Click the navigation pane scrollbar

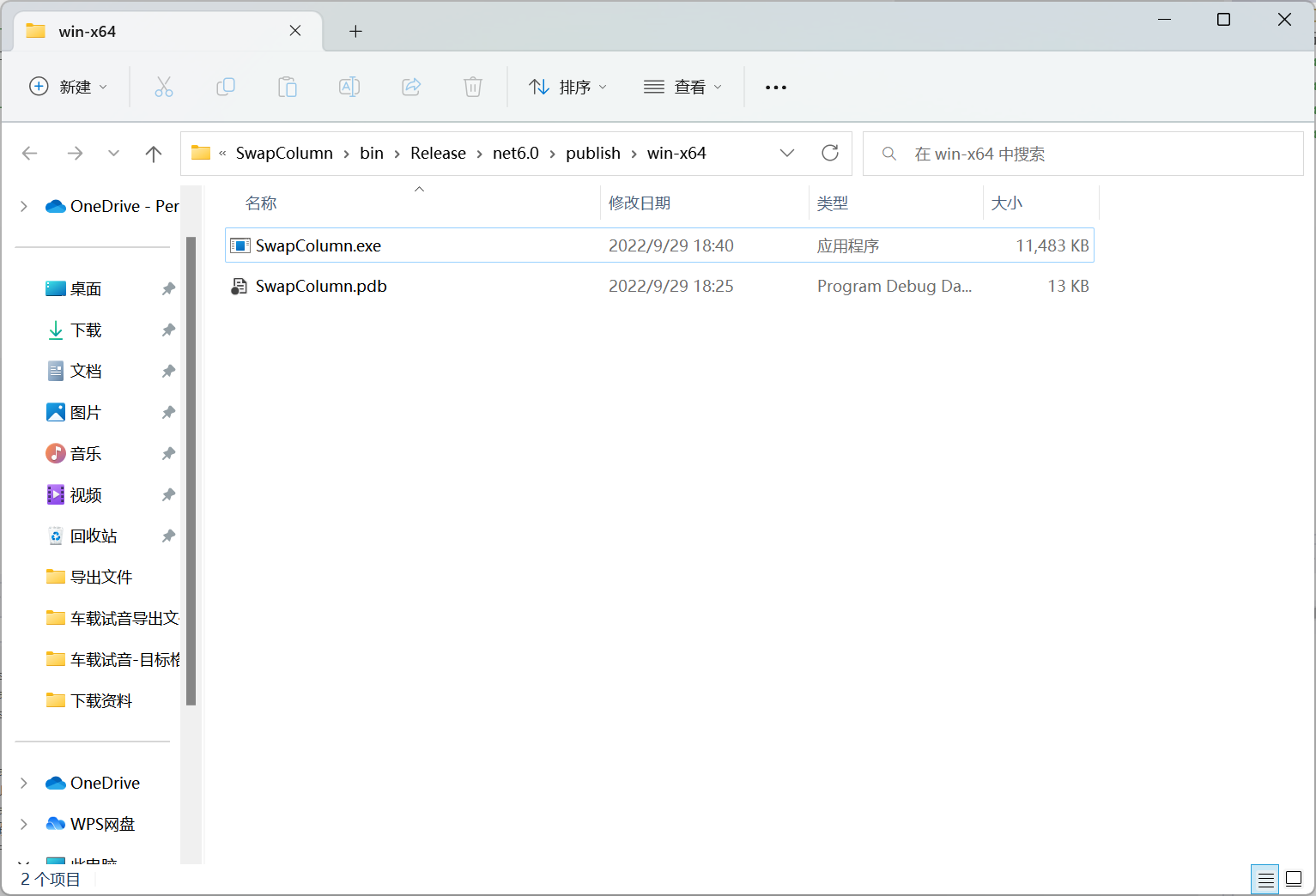coord(191,470)
